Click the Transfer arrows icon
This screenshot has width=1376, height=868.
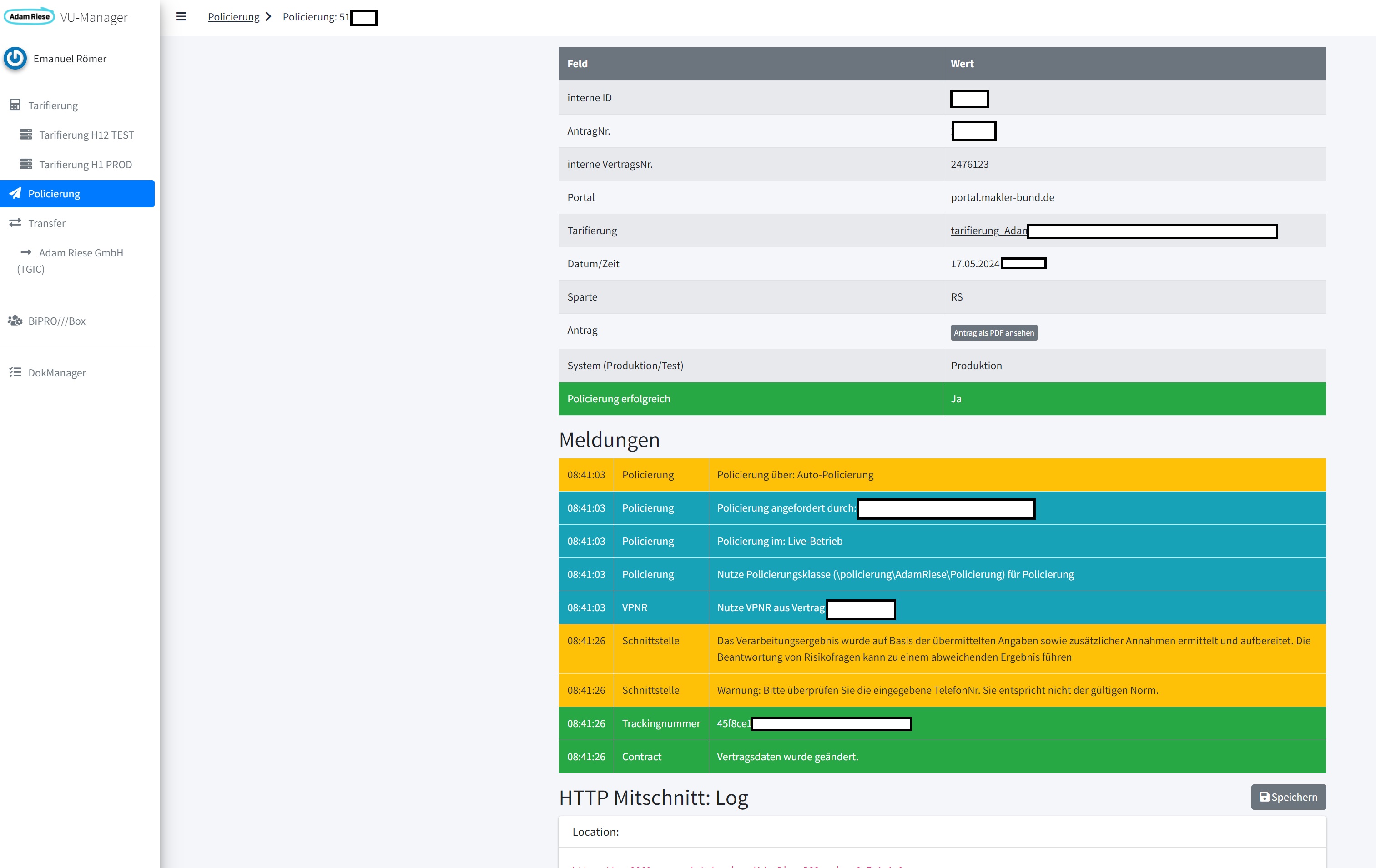(x=15, y=223)
